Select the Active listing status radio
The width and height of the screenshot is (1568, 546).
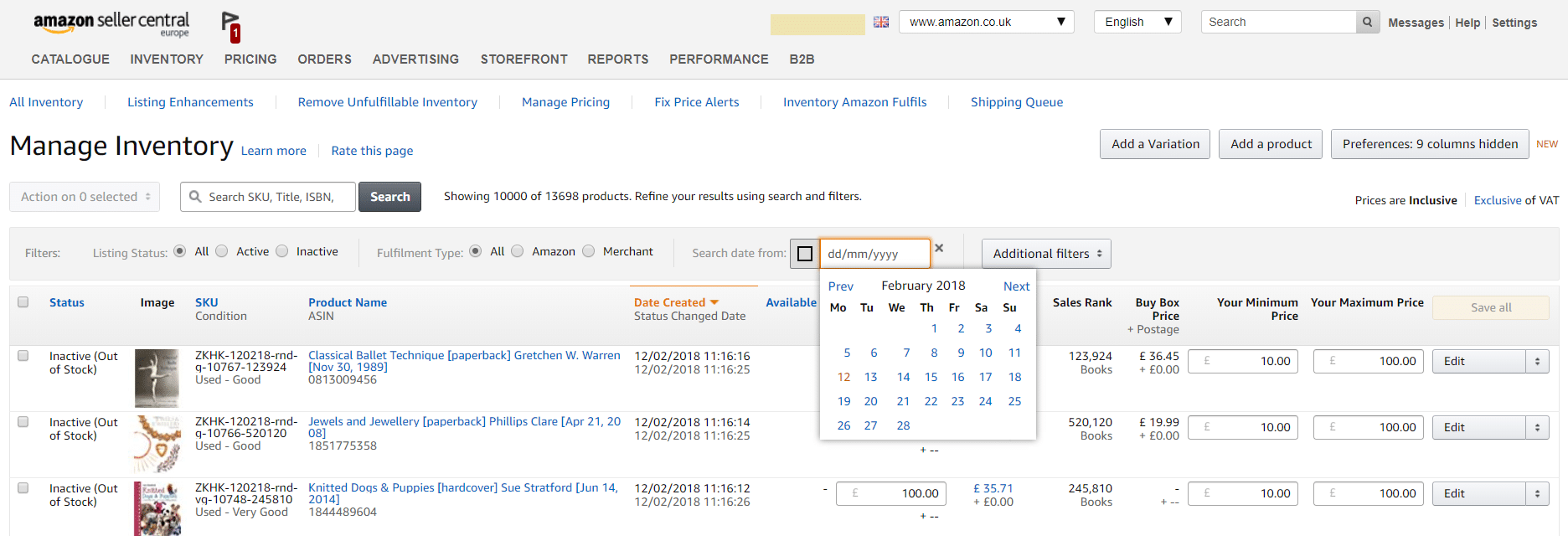coord(222,251)
